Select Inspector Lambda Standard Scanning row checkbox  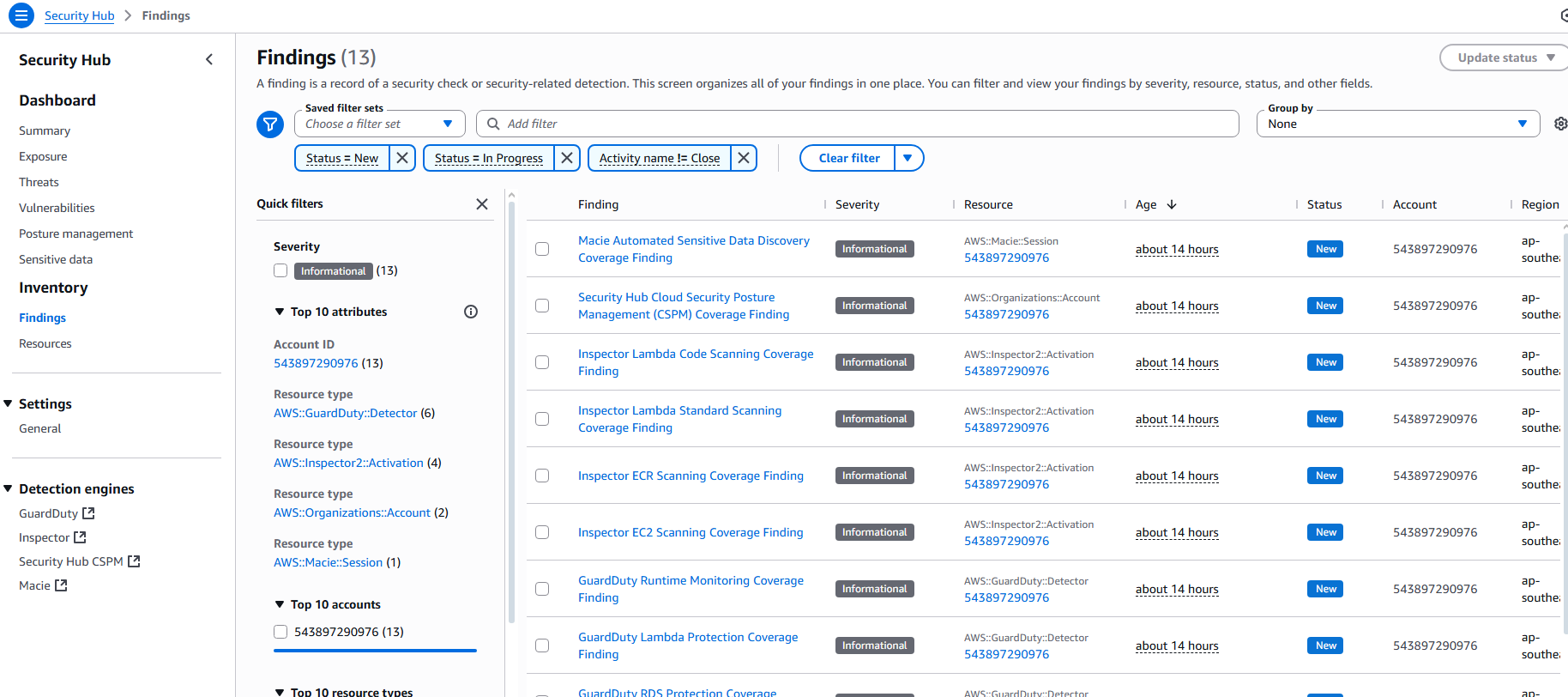click(x=542, y=419)
